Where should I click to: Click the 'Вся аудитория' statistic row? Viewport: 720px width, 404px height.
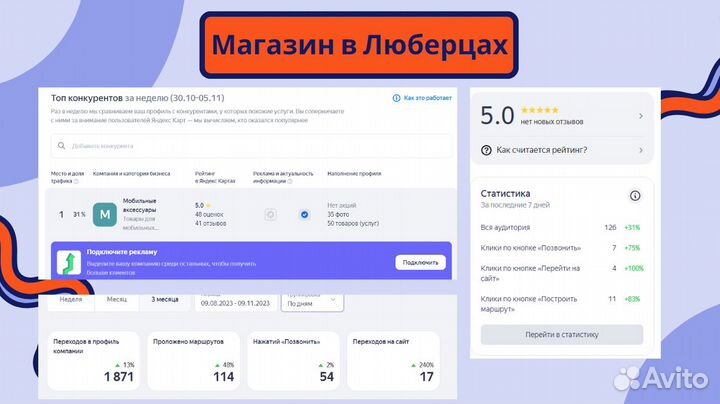tap(561, 227)
